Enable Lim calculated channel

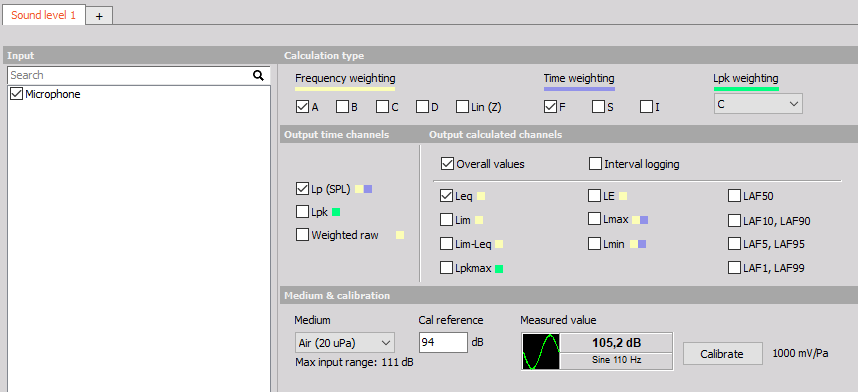click(446, 220)
